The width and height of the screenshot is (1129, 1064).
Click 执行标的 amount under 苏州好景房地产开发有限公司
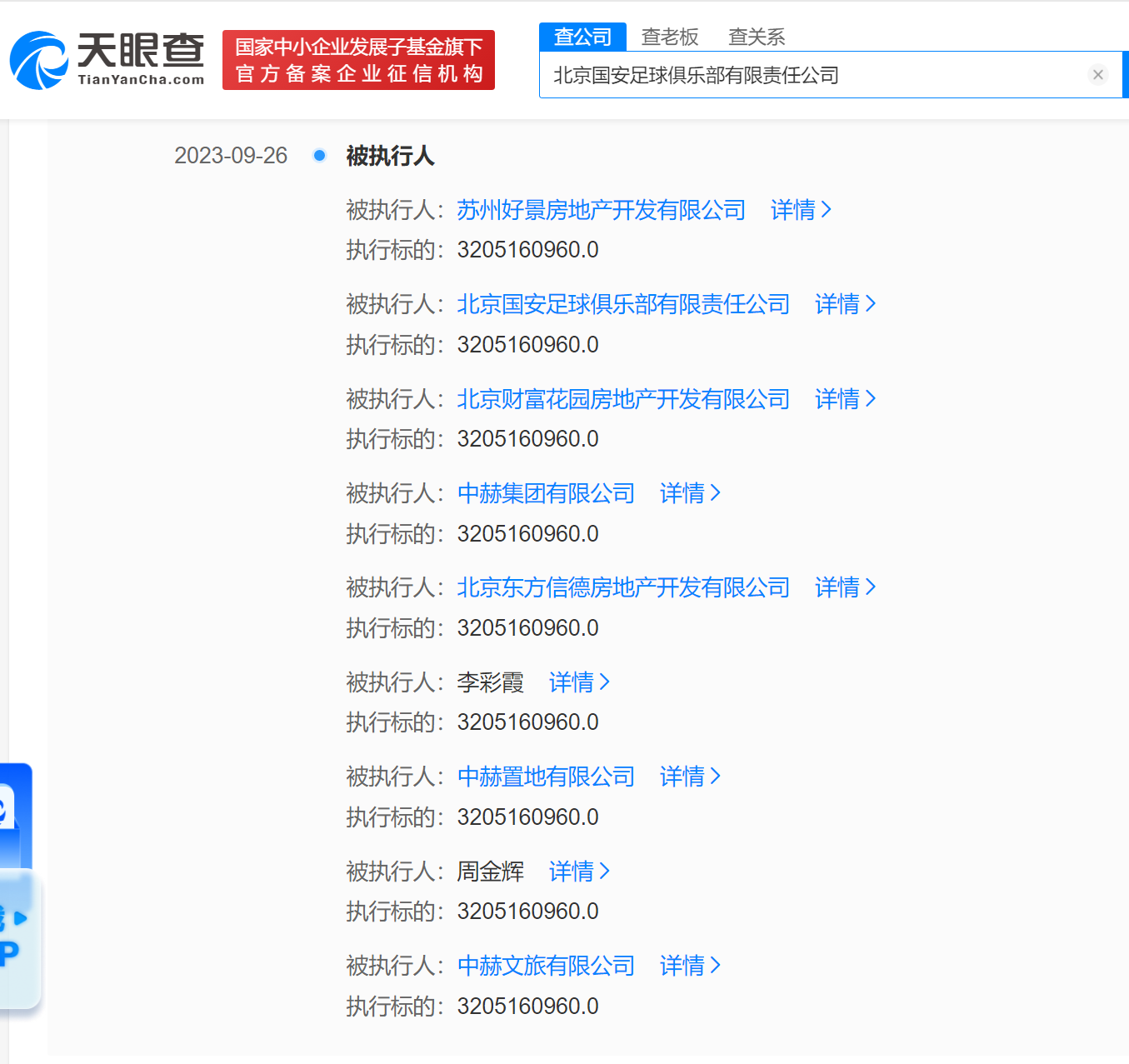[528, 250]
